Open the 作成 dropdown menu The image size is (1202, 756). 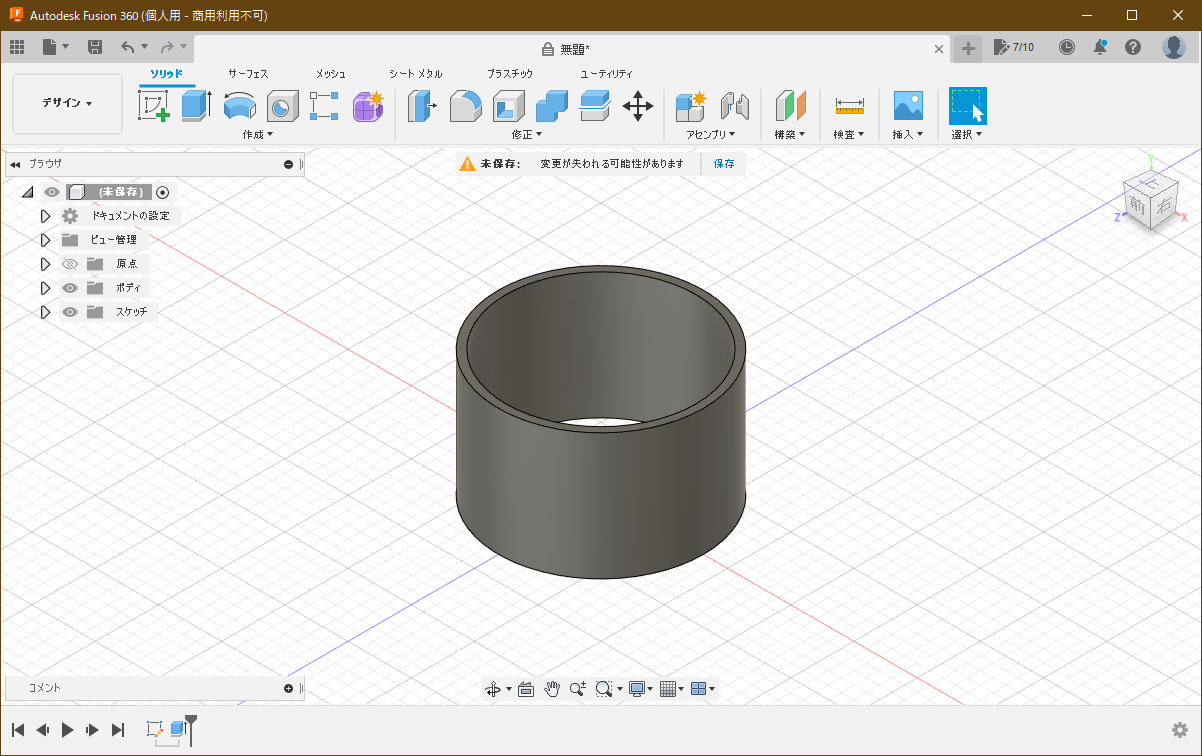[257, 134]
